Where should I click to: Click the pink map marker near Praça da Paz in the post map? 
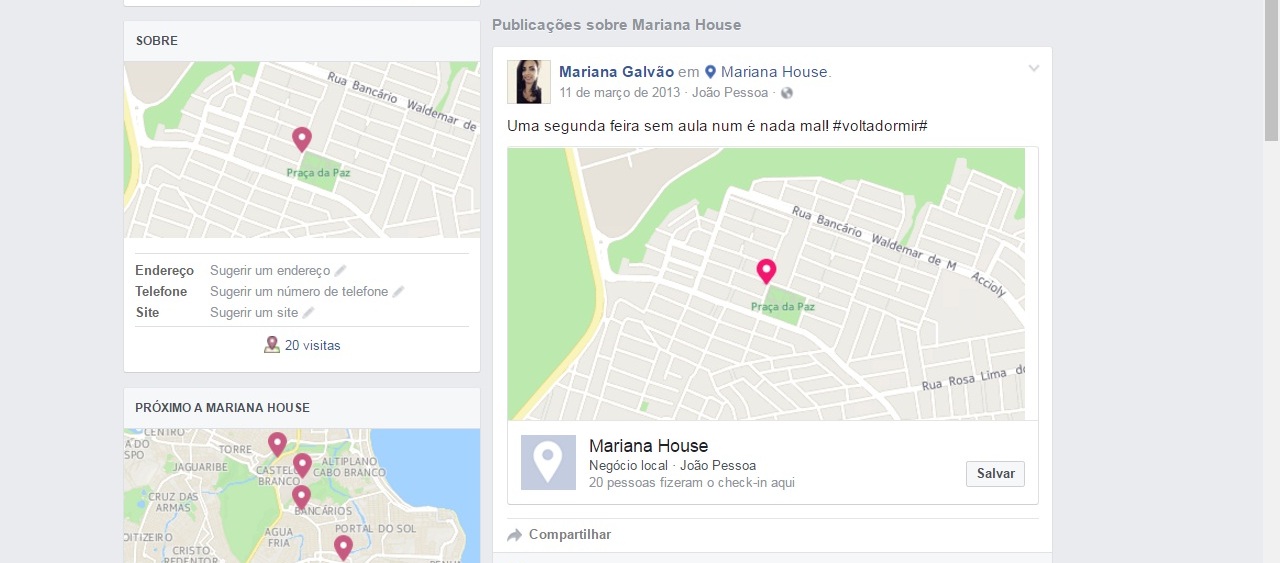point(766,271)
